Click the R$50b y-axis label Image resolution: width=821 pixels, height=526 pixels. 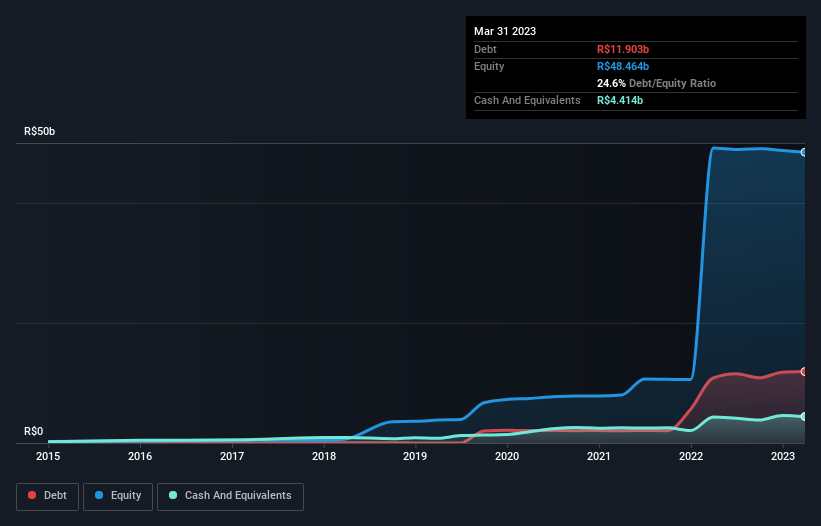[39, 131]
